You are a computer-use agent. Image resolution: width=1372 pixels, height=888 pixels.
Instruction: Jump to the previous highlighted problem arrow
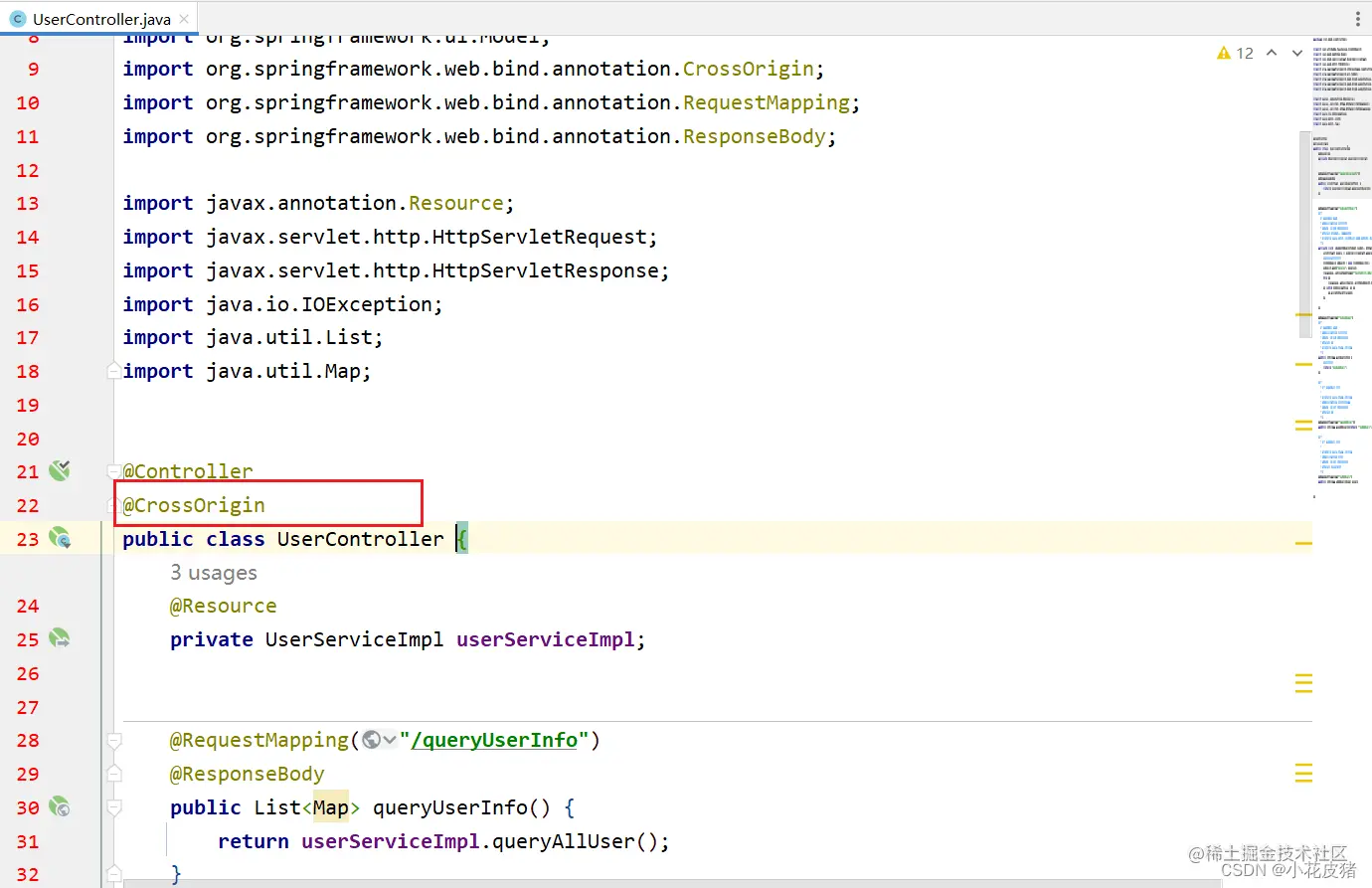[x=1272, y=53]
